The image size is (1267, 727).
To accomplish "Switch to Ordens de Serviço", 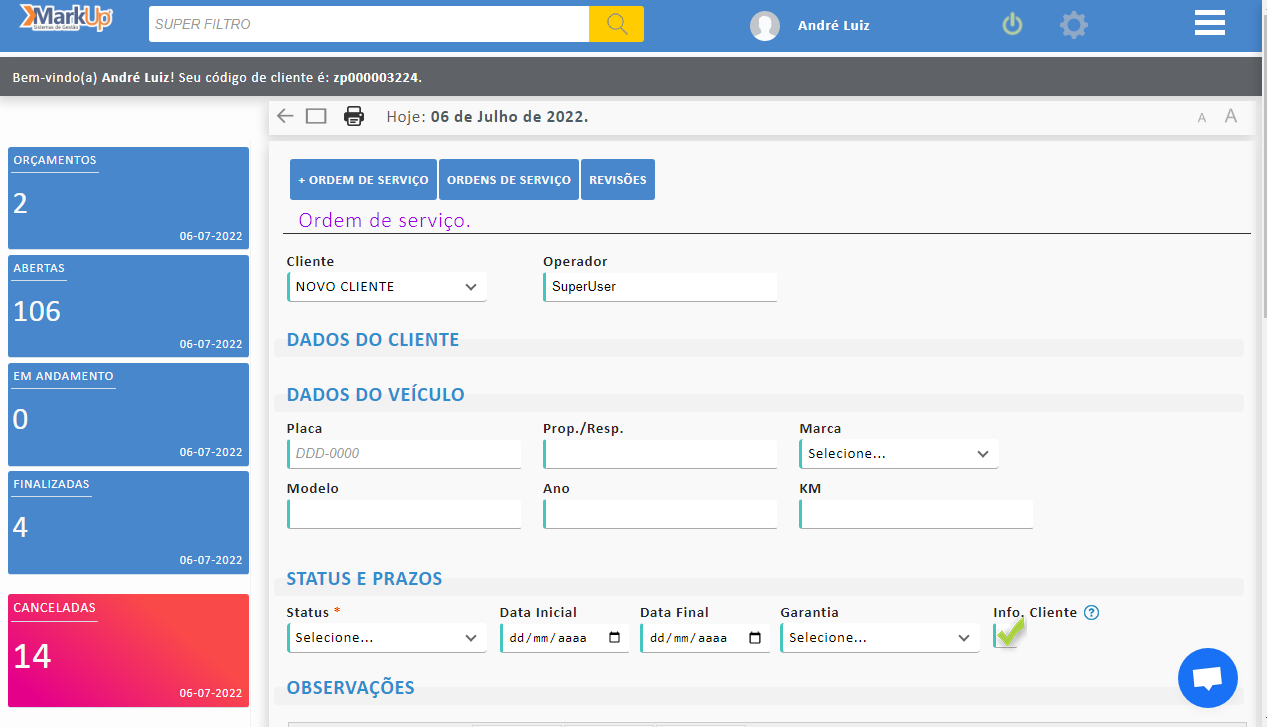I will [x=508, y=179].
